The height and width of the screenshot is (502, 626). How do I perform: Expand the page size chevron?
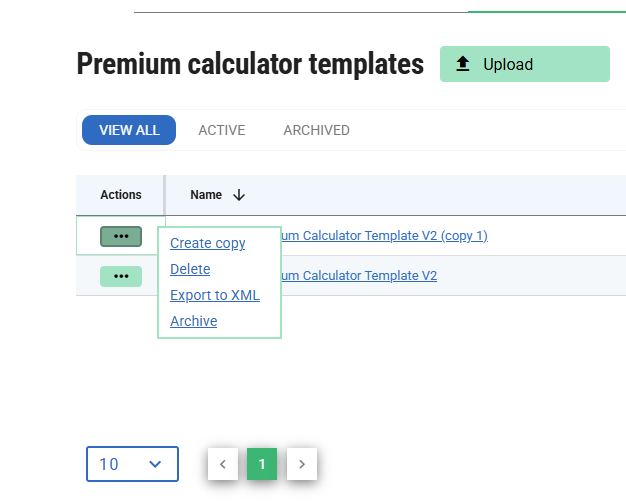155,464
